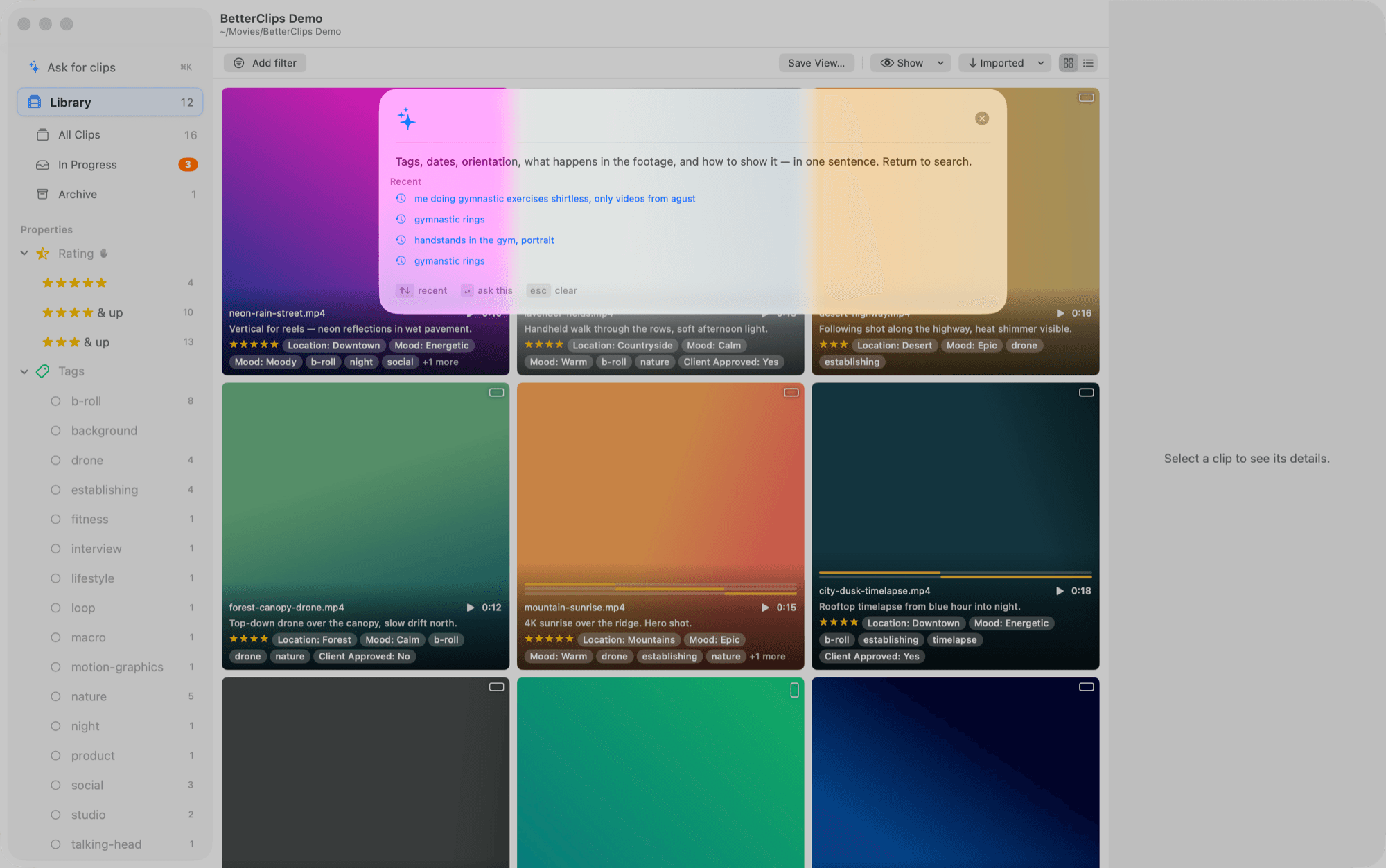Click orientation icon on mountain-sunrise clip

[791, 393]
